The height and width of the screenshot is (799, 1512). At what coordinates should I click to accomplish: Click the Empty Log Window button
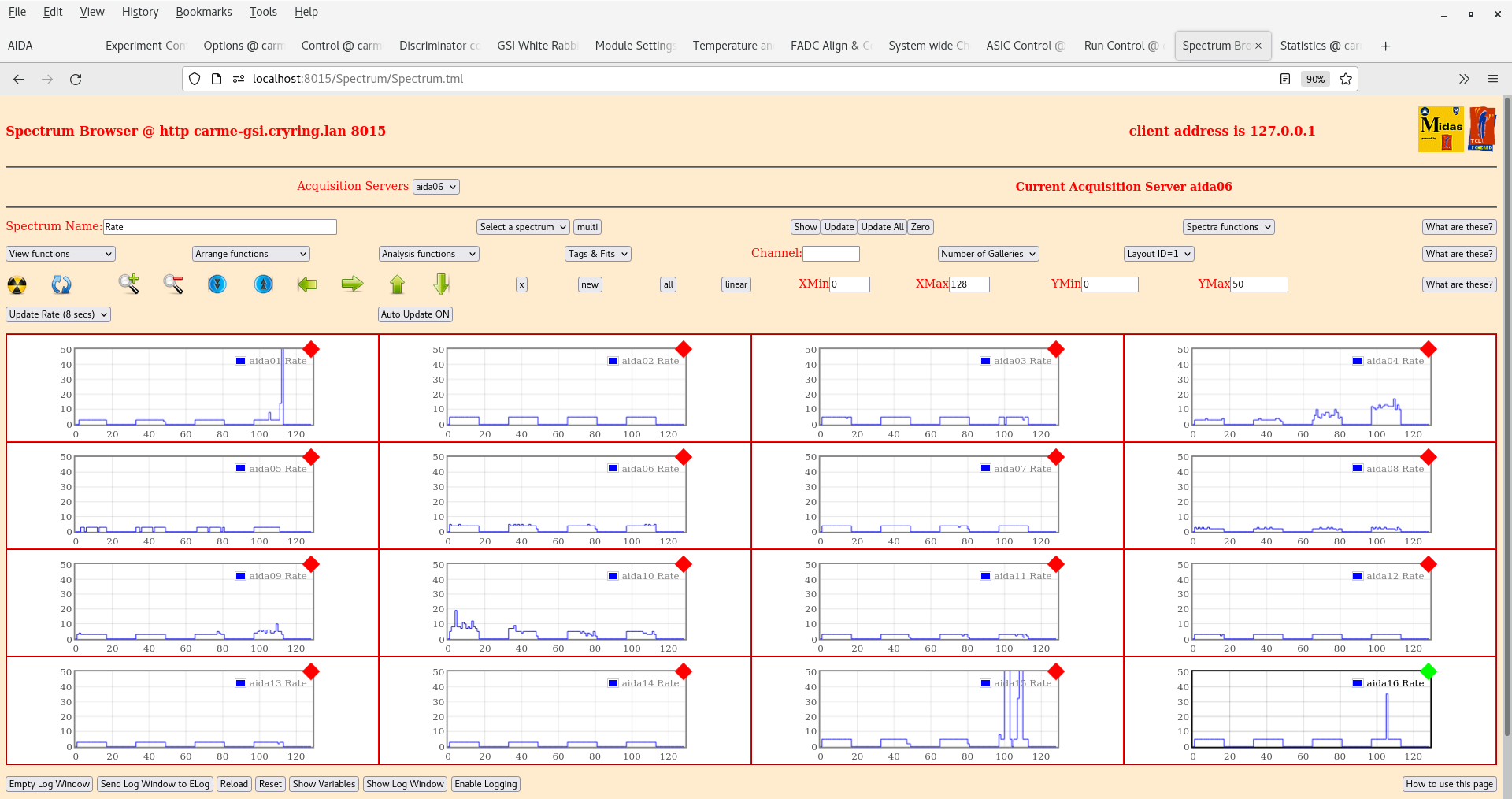pos(50,784)
